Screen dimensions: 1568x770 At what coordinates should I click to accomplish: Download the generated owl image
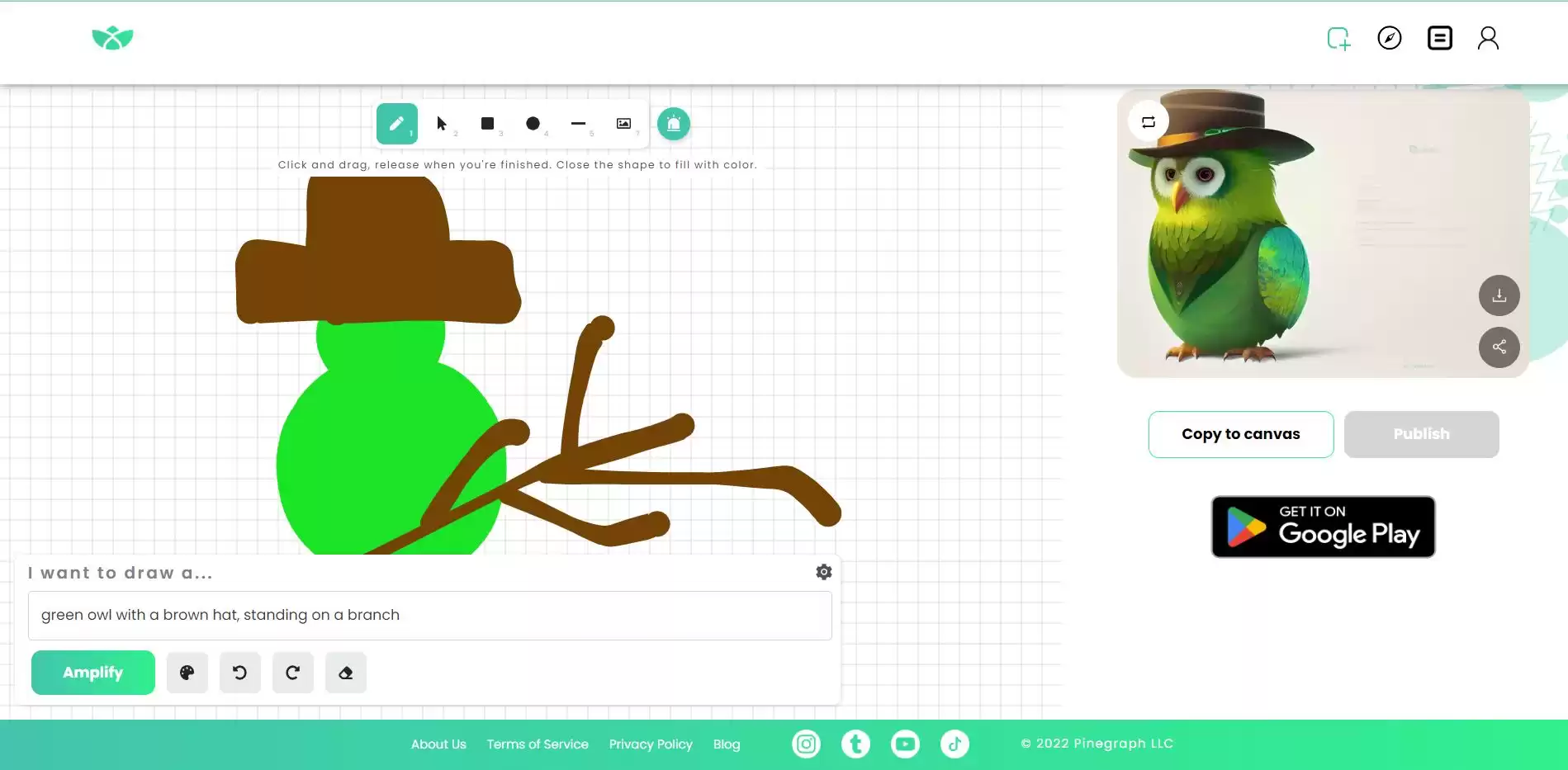[1499, 295]
